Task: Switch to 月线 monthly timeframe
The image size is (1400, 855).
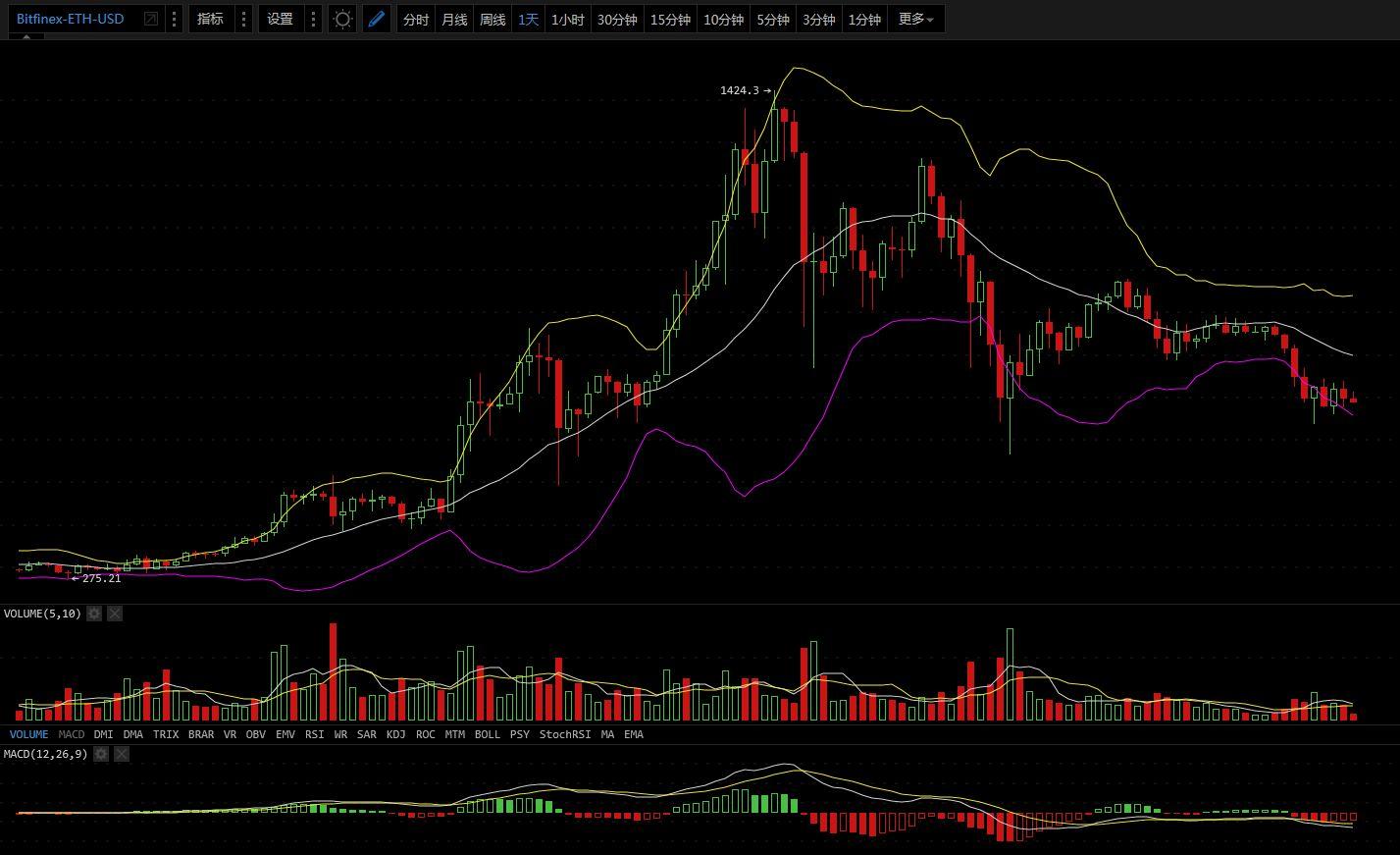Action: pyautogui.click(x=454, y=20)
